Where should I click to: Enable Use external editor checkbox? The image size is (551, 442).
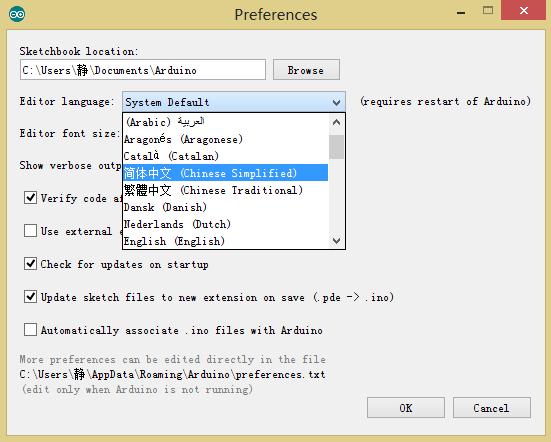tap(30, 230)
